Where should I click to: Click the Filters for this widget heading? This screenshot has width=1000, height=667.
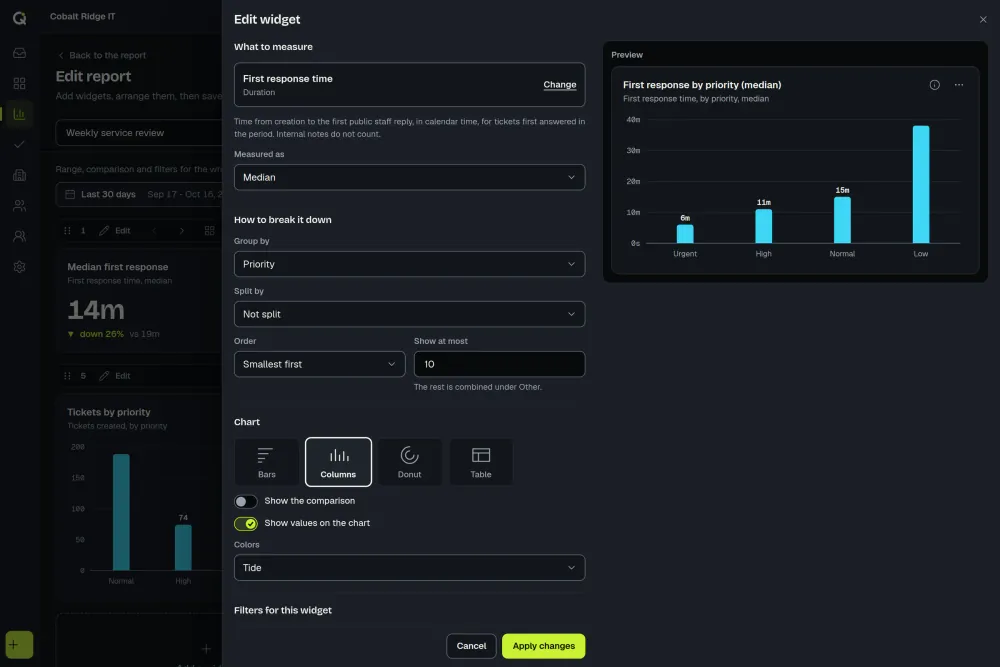[283, 610]
